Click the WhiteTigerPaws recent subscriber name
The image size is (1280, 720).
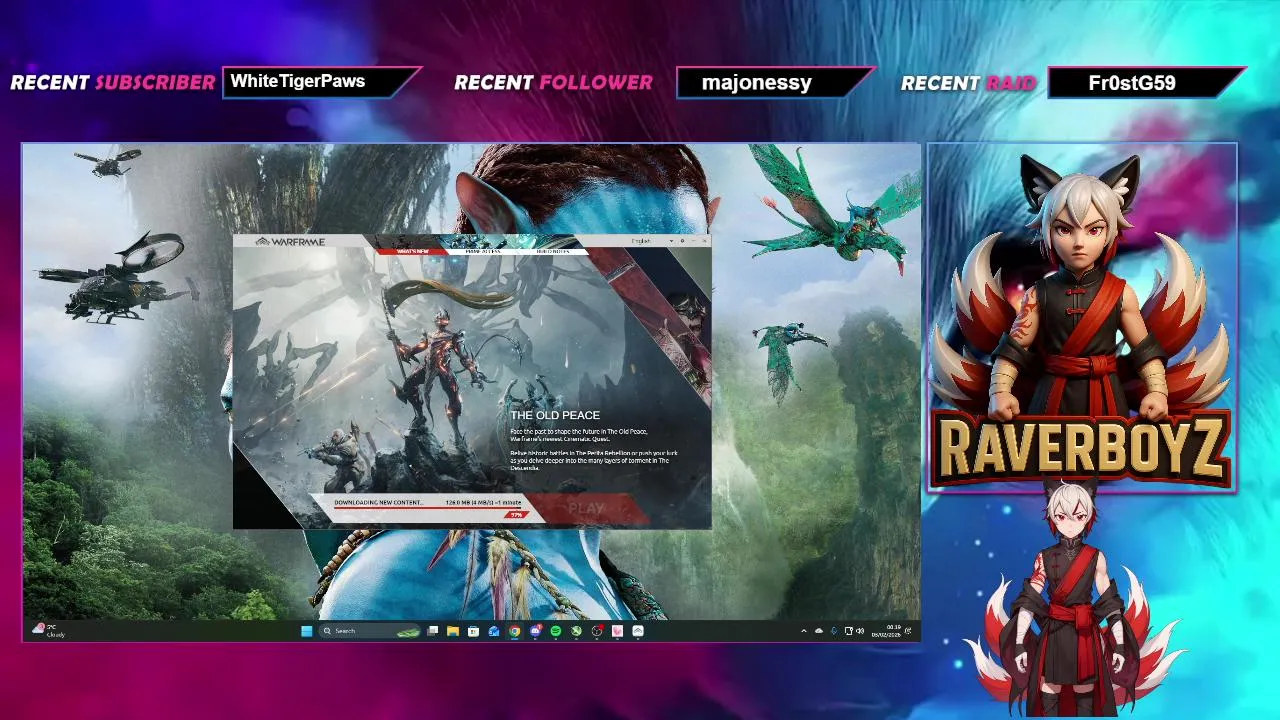pyautogui.click(x=298, y=82)
